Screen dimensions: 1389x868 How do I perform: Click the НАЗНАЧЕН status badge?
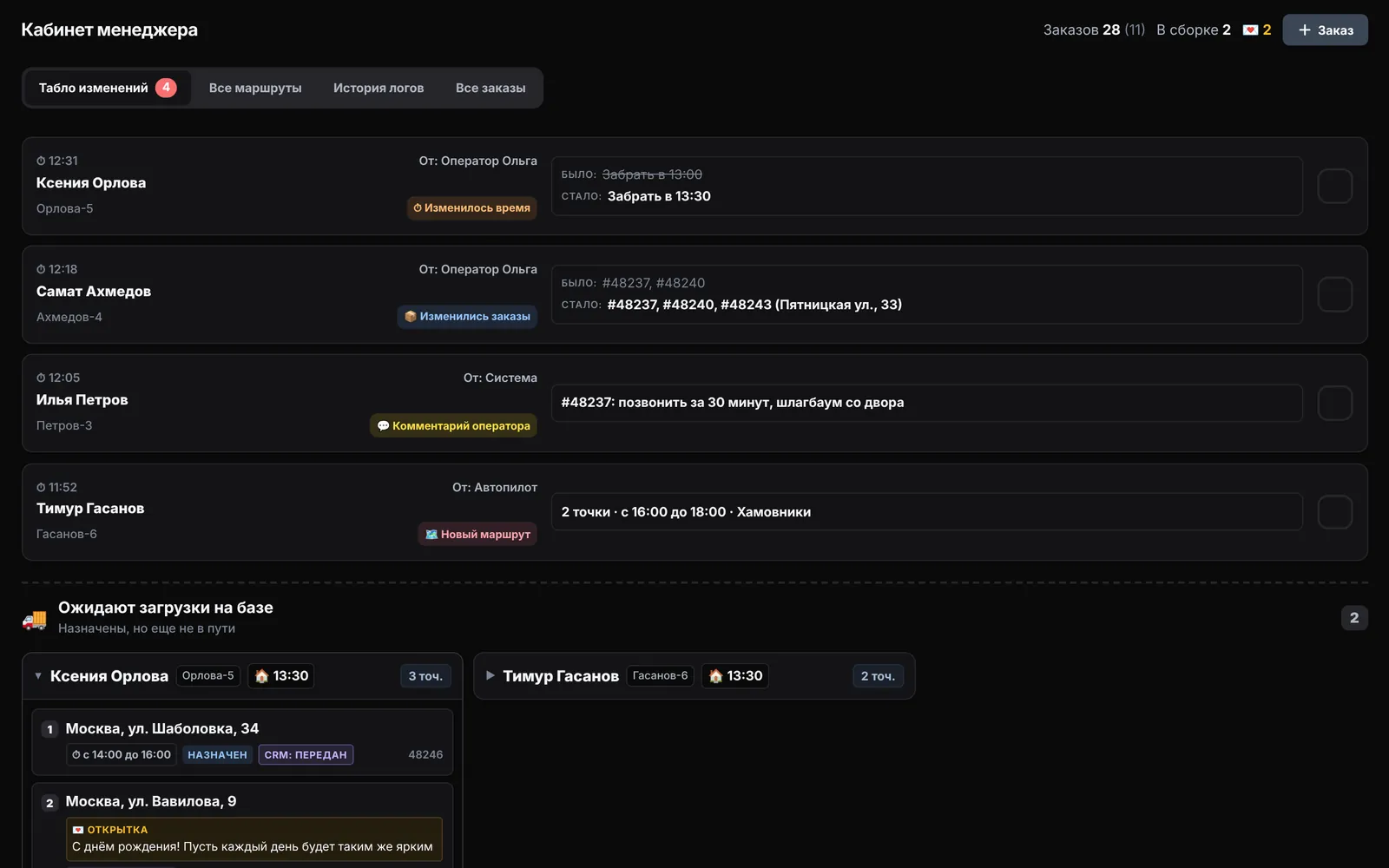coord(218,755)
